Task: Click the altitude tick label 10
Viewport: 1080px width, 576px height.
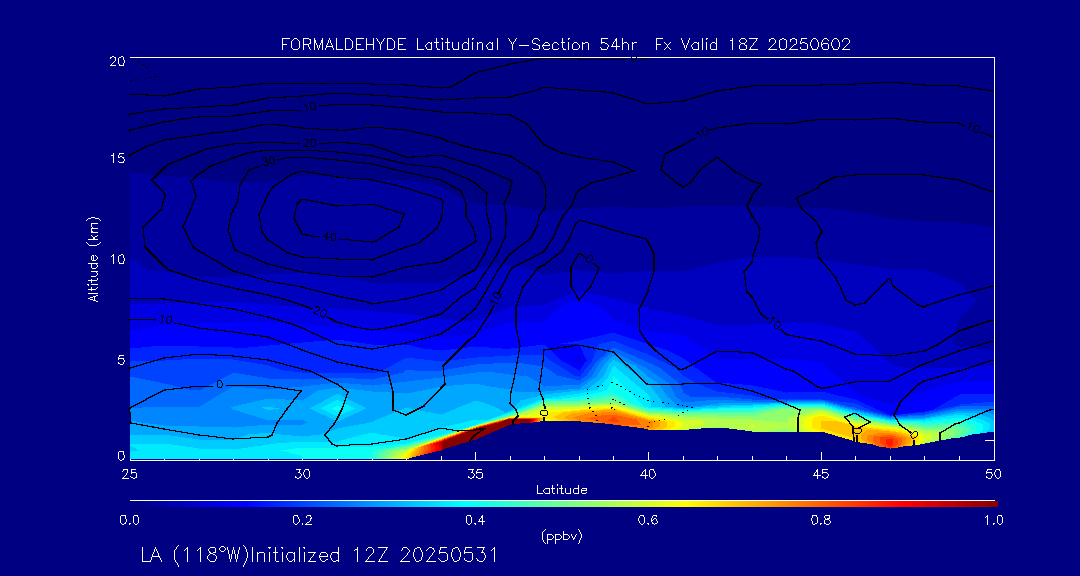Action: tap(117, 259)
